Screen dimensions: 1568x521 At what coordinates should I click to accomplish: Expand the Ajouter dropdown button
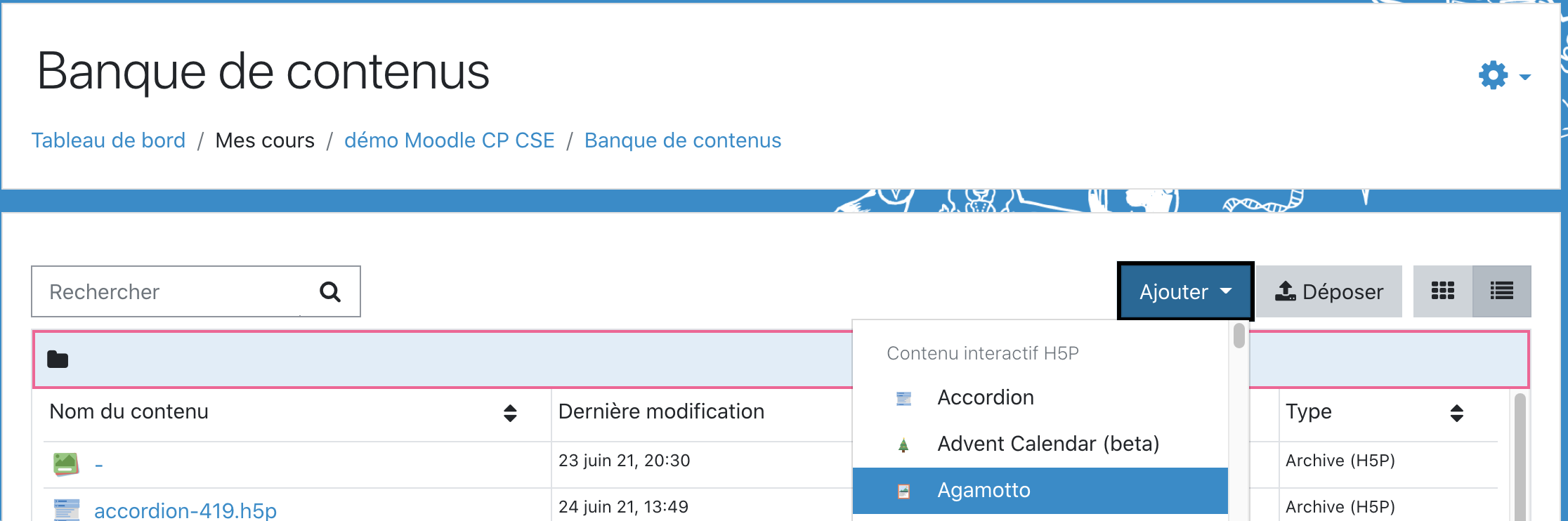pyautogui.click(x=1185, y=291)
